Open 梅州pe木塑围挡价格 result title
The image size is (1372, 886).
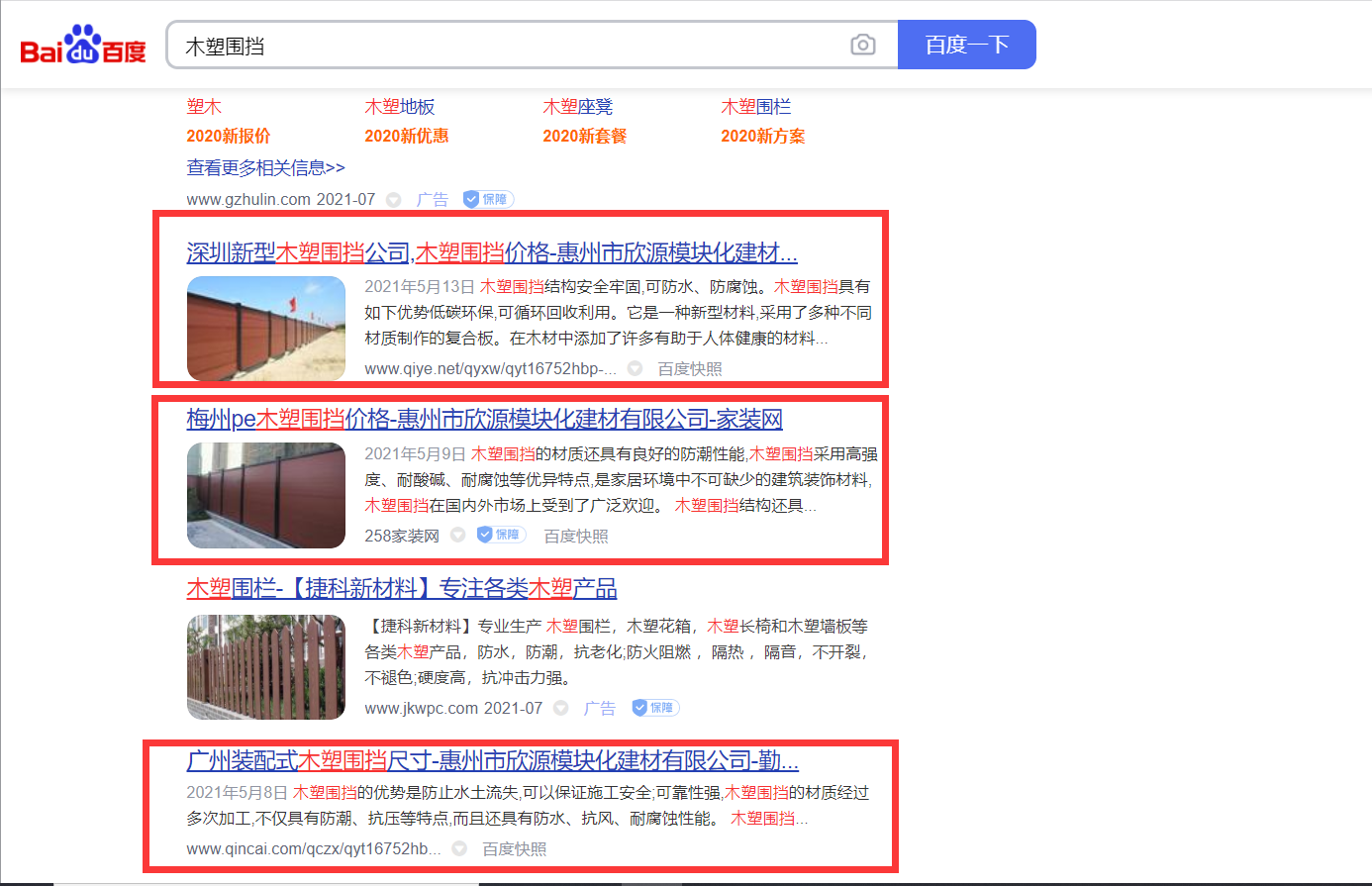(484, 420)
